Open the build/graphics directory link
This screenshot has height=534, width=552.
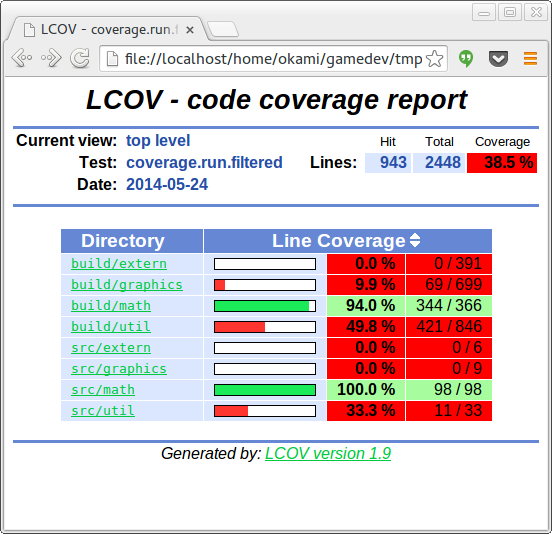[x=127, y=285]
